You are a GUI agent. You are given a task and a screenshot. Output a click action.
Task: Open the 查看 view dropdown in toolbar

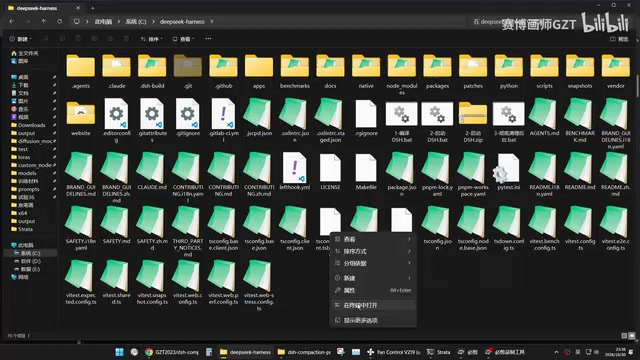click(x=183, y=39)
